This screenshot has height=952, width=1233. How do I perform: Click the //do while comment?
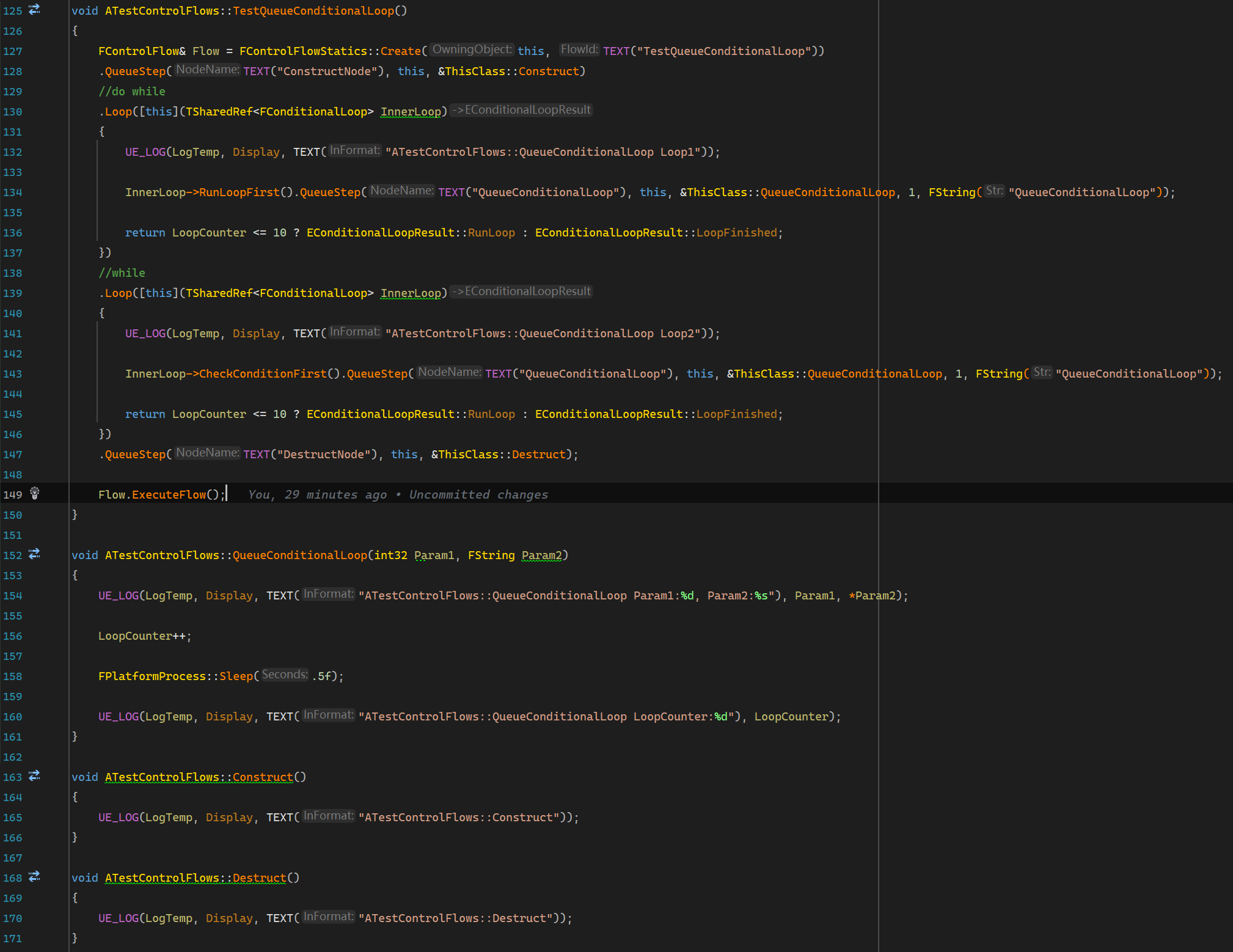click(132, 92)
